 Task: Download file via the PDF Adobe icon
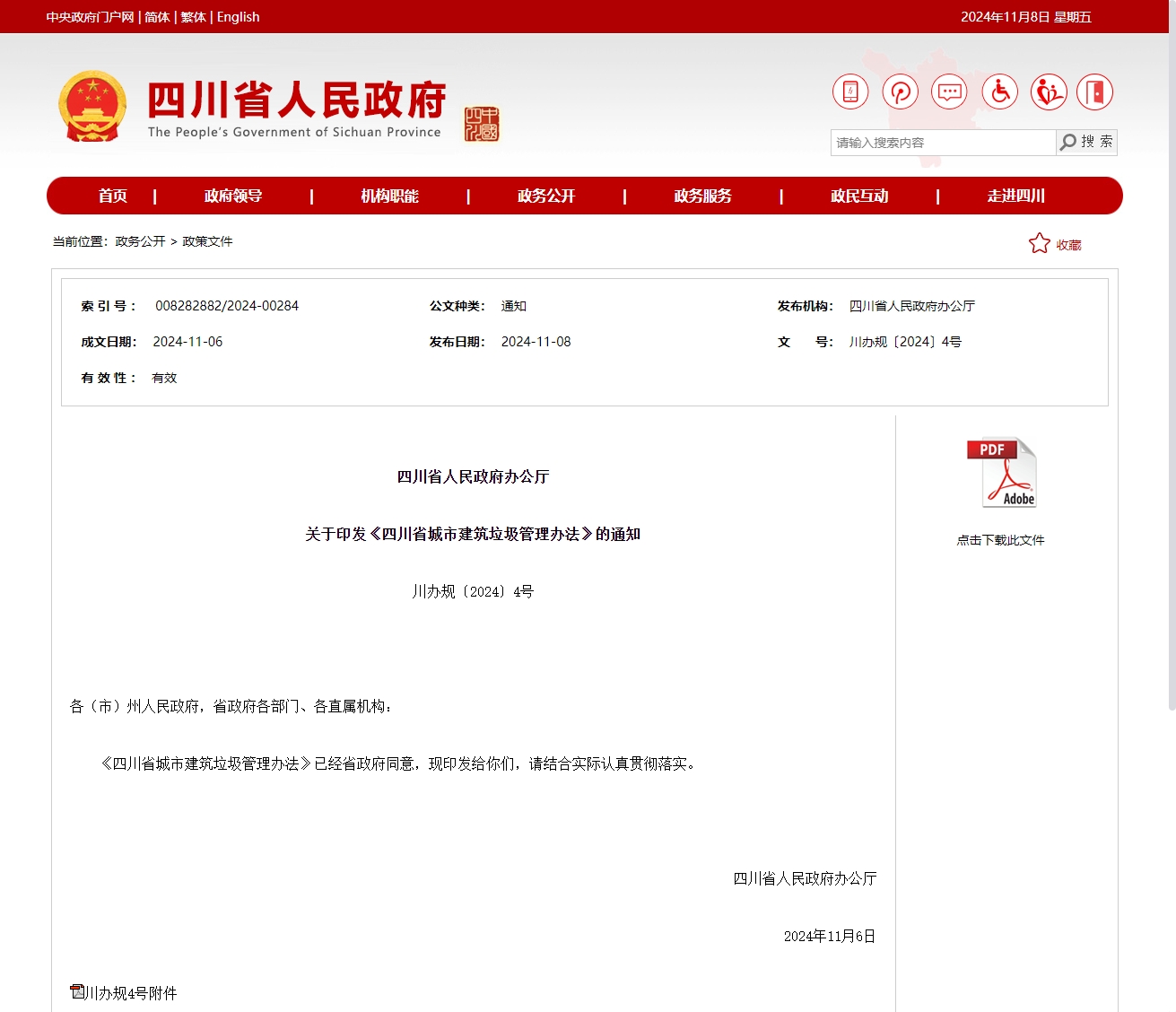pyautogui.click(x=1001, y=473)
